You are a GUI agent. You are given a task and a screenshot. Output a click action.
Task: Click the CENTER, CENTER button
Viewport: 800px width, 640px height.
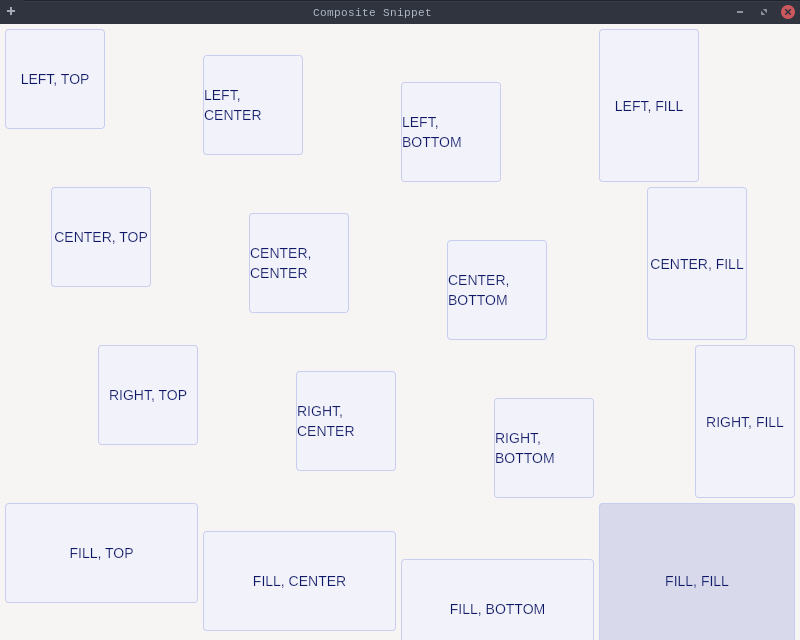[299, 263]
